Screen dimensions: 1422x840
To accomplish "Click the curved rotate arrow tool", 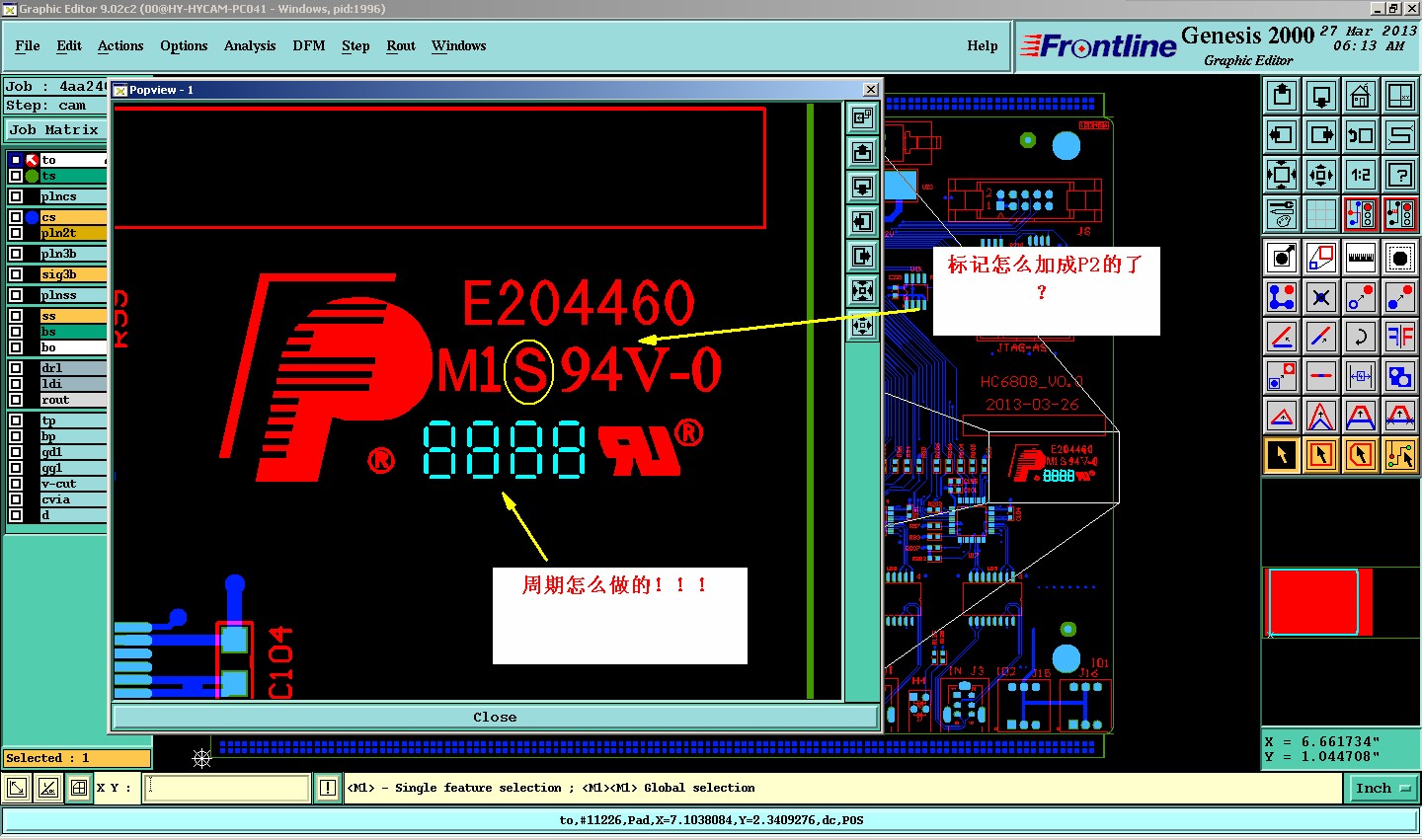I will pos(1361,337).
